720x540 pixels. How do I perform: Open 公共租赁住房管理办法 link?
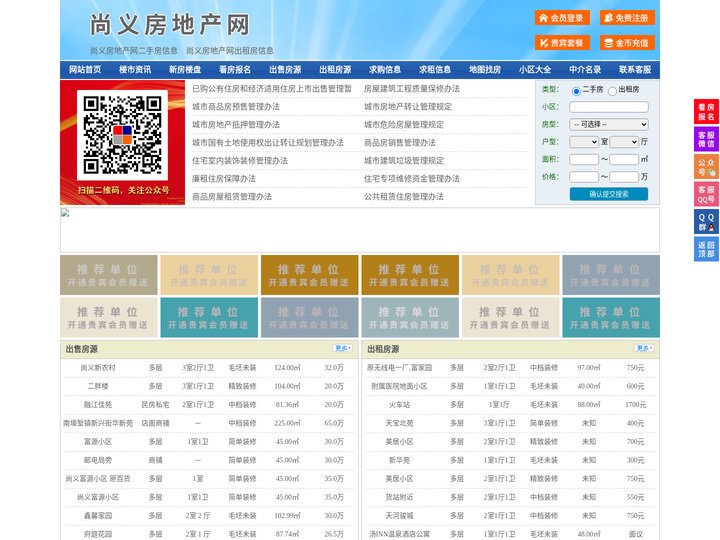[404, 196]
